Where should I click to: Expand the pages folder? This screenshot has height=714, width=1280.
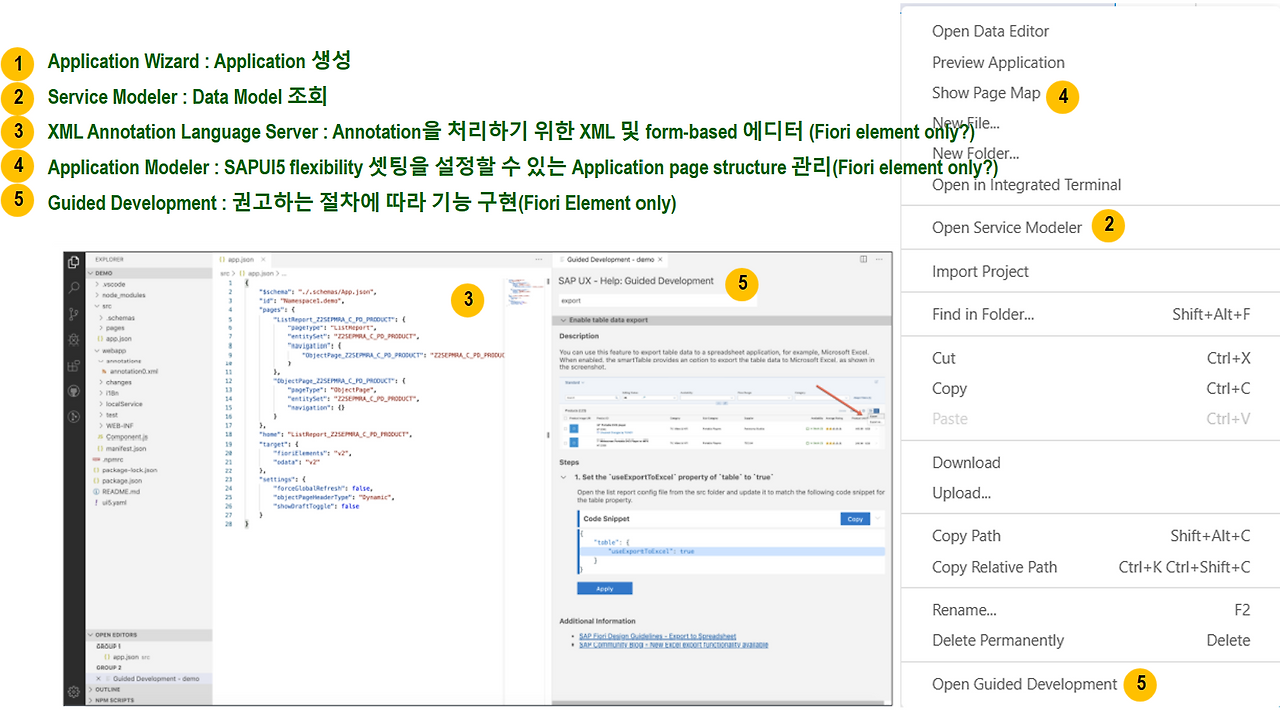tap(101, 328)
